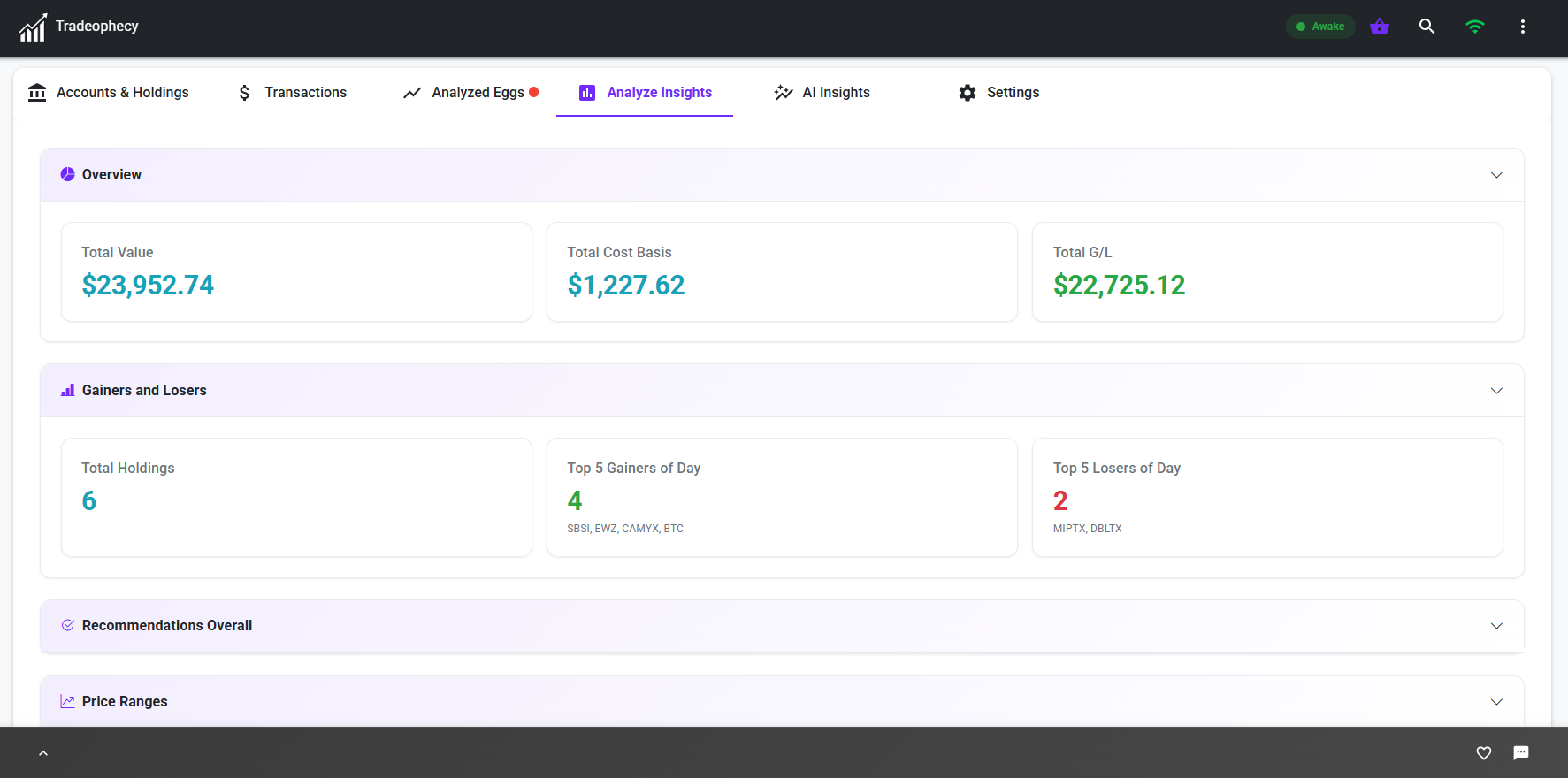The image size is (1568, 778).
Task: Expand the Price Ranges section
Action: click(1496, 702)
